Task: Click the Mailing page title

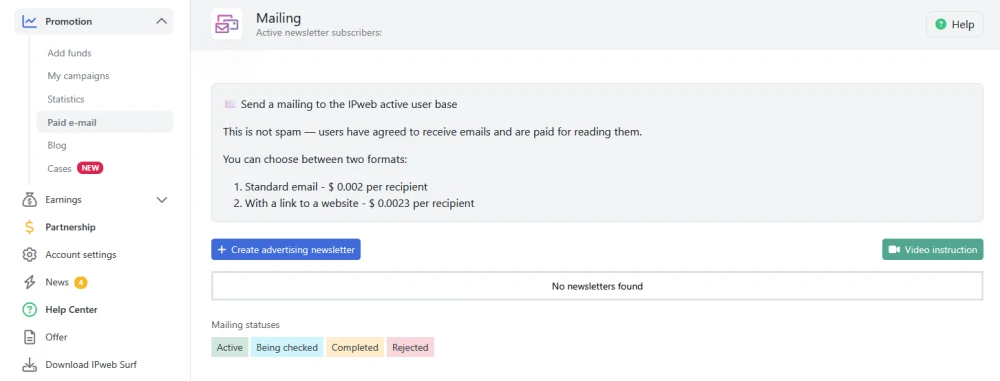Action: tap(278, 18)
